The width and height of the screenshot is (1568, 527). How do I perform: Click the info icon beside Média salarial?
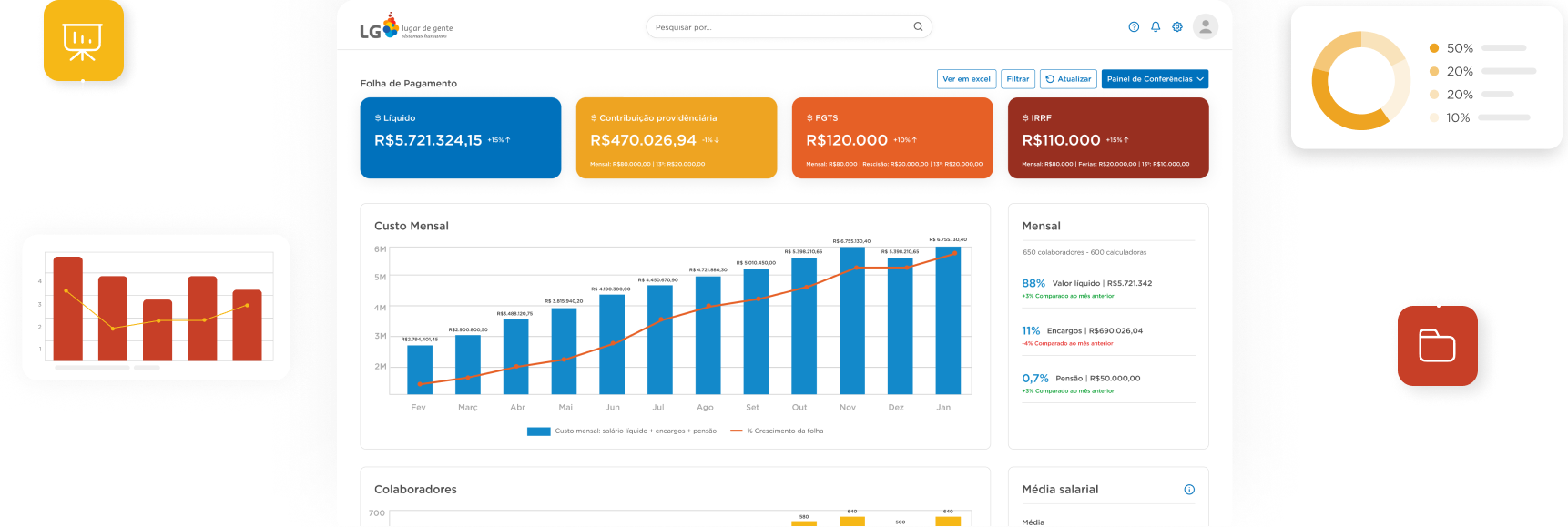[1189, 490]
